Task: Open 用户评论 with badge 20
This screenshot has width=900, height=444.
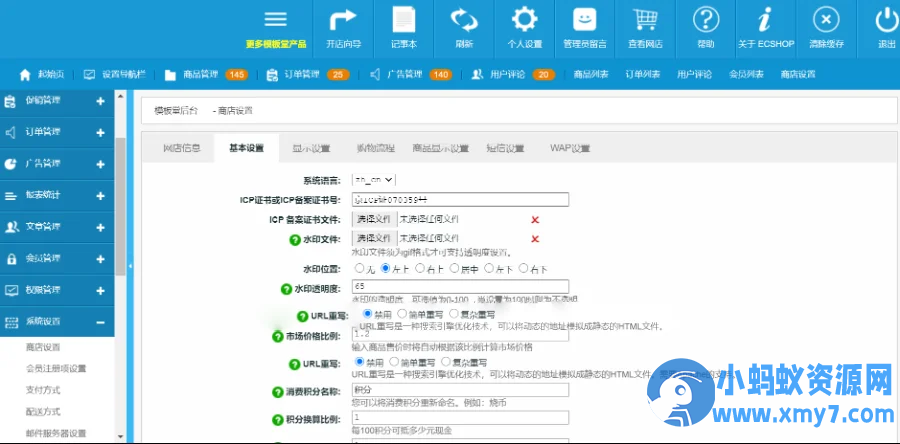Action: point(513,75)
